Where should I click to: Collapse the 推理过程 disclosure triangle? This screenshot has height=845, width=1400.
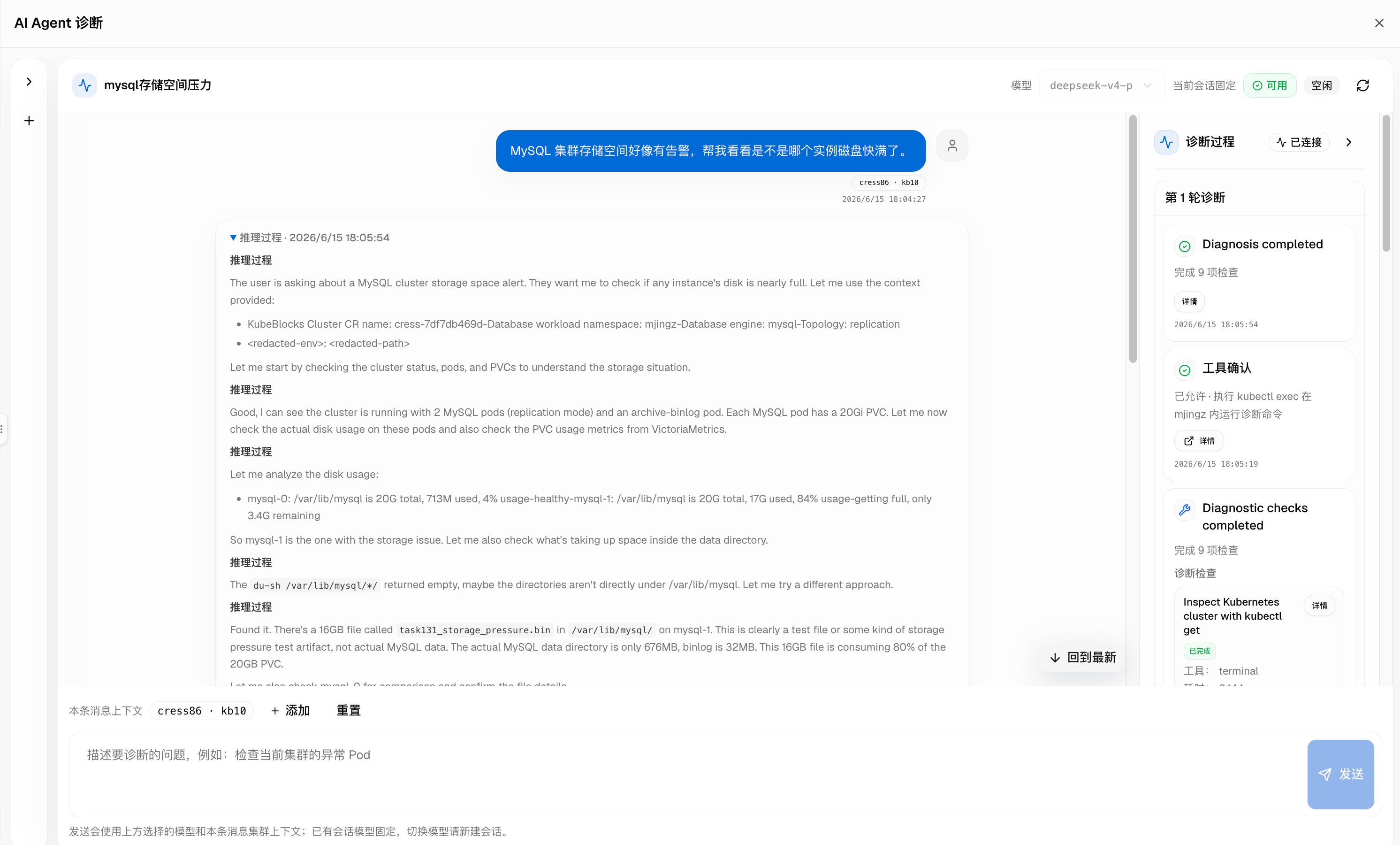(233, 238)
